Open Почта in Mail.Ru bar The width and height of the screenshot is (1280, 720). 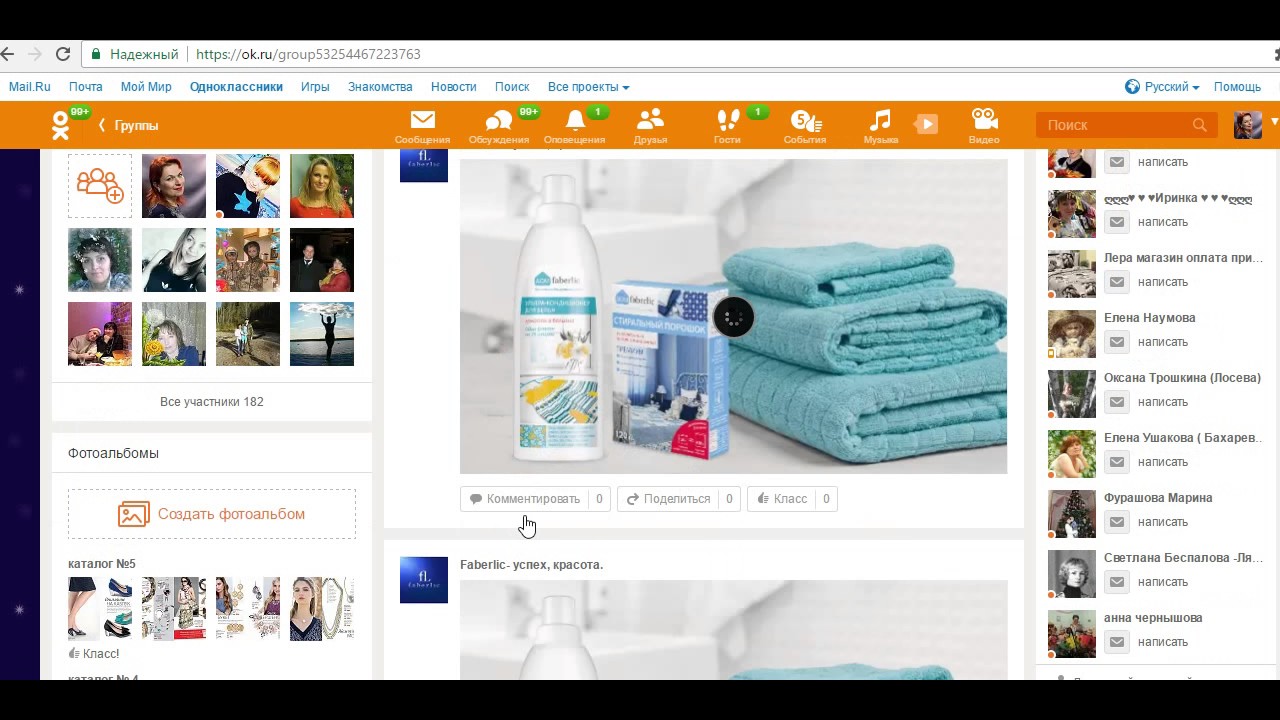tap(86, 87)
